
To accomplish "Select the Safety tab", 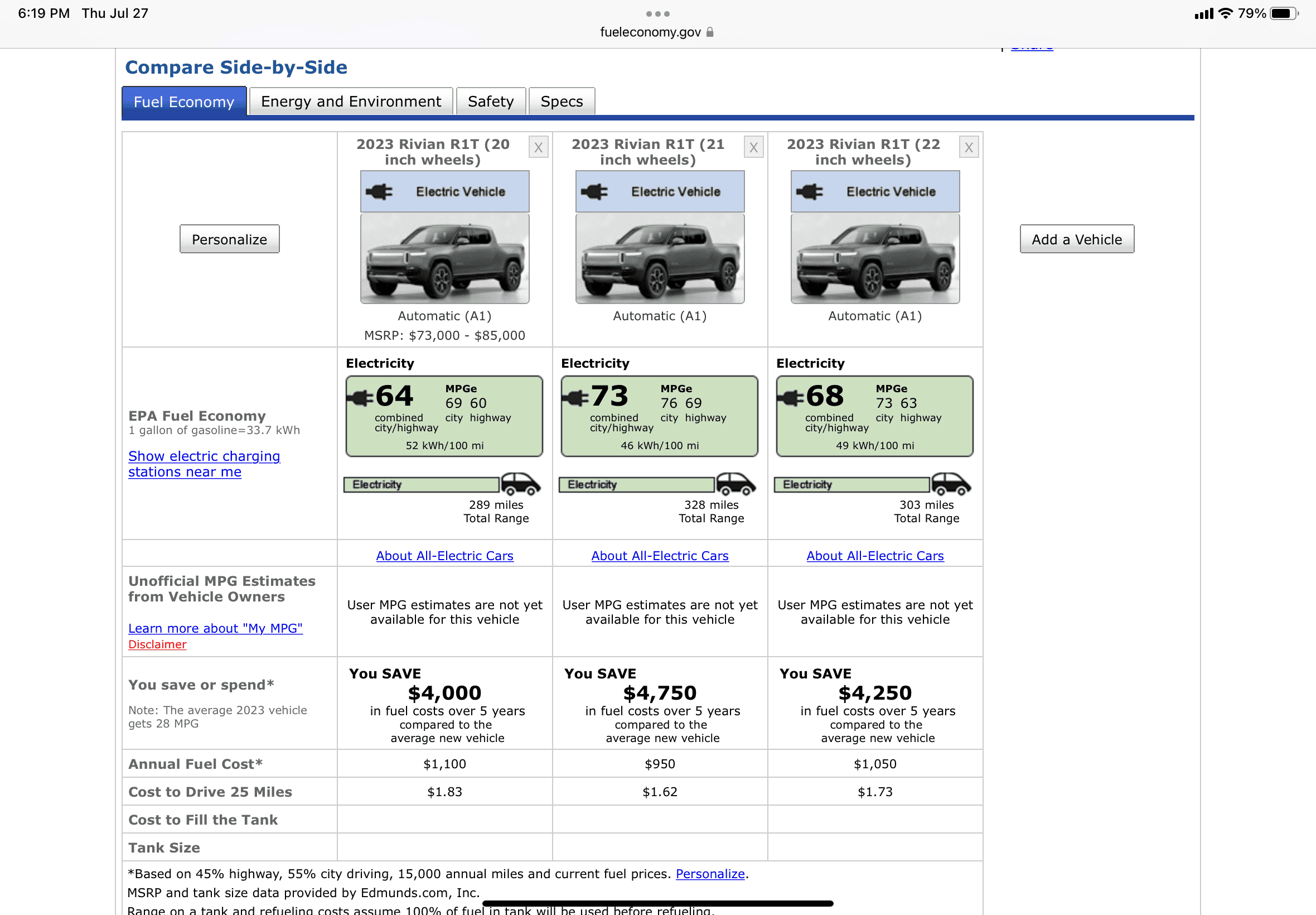I will pyautogui.click(x=490, y=102).
